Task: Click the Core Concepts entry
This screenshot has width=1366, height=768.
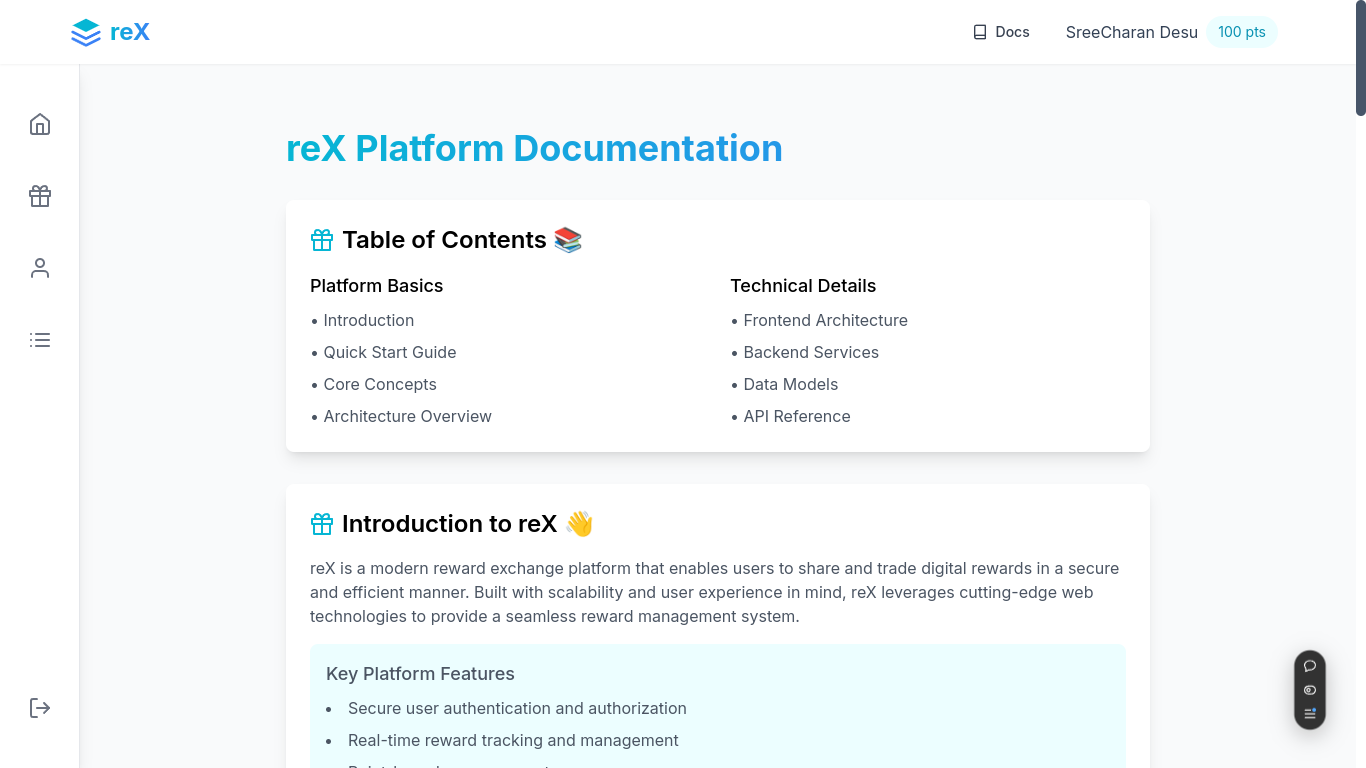Action: click(x=380, y=384)
